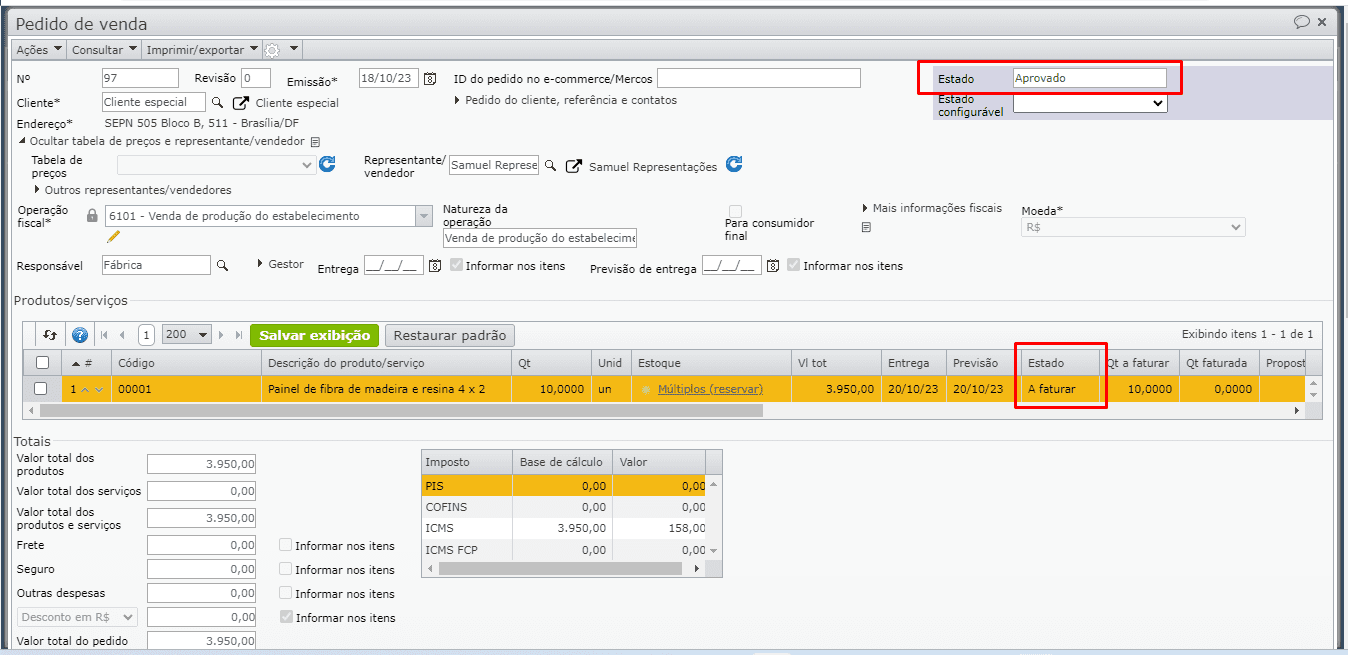Expand Pedido do cliente, referência e contatos
Viewport: 1348px width, 655px height.
(565, 100)
